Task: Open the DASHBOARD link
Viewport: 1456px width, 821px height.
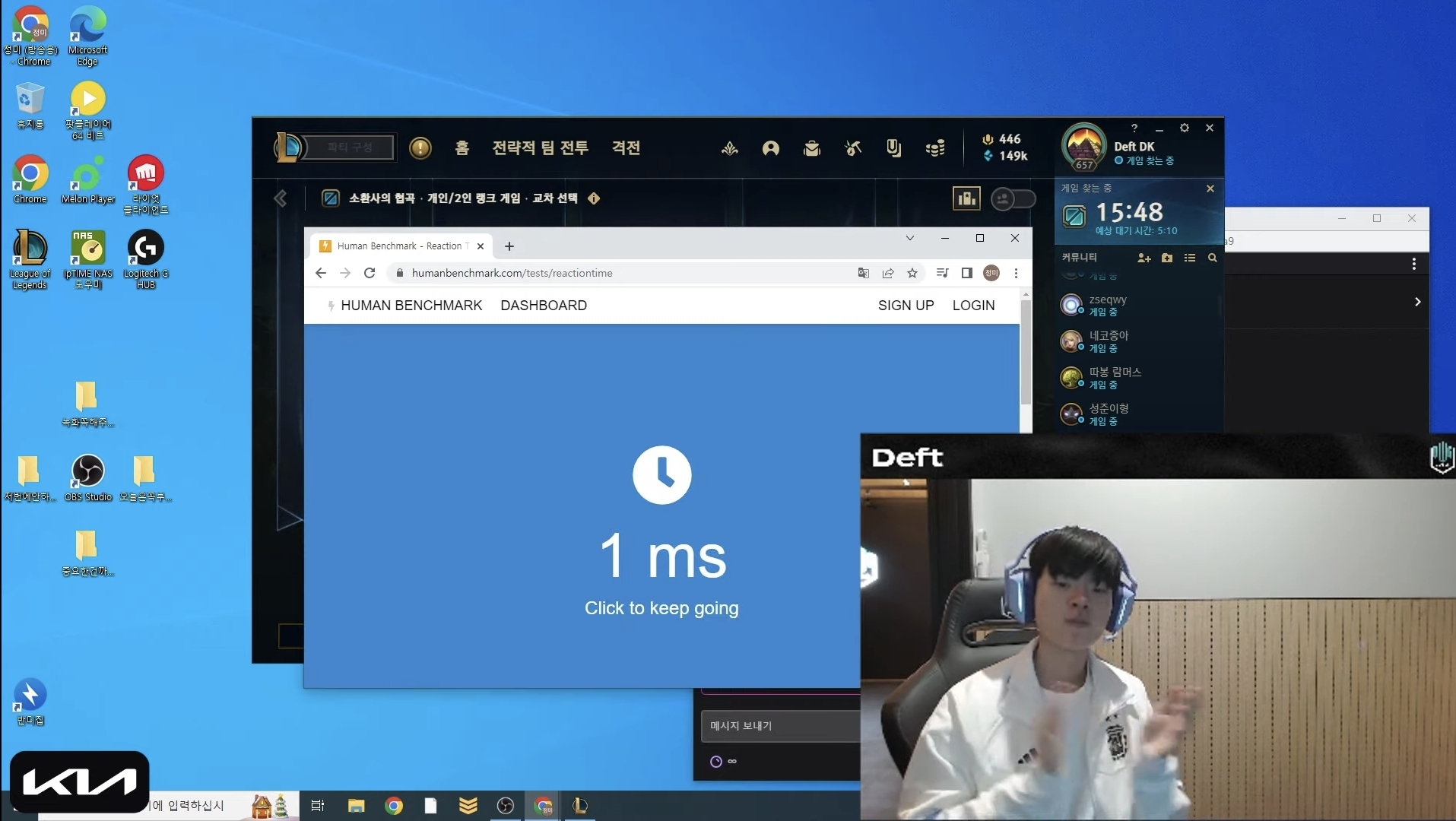Action: click(544, 306)
